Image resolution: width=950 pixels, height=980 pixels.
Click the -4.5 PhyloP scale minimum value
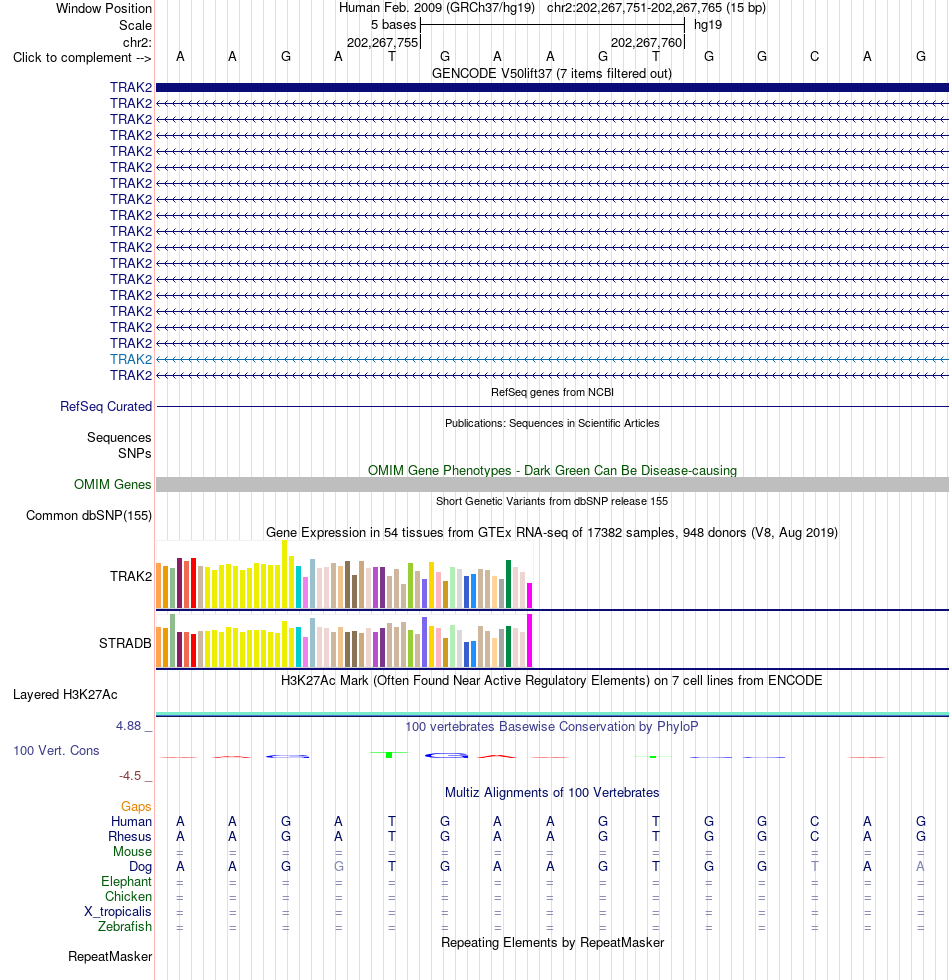[130, 776]
